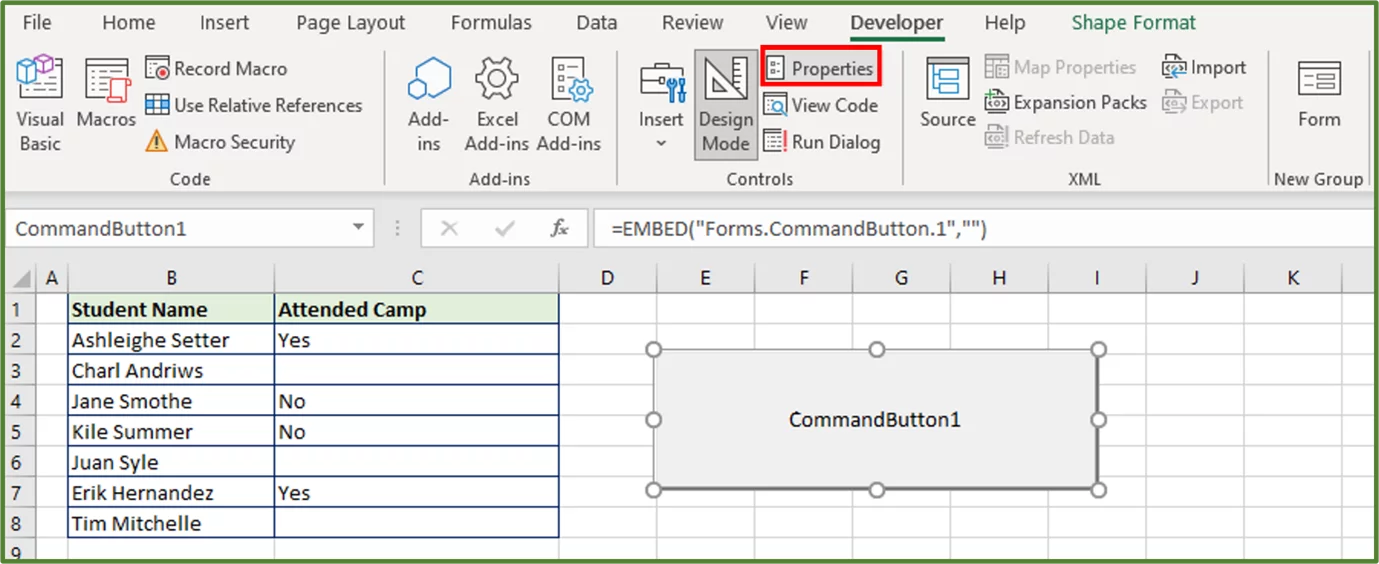Screen dimensions: 1379x564
Task: Click Export XML
Action: [x=1203, y=102]
